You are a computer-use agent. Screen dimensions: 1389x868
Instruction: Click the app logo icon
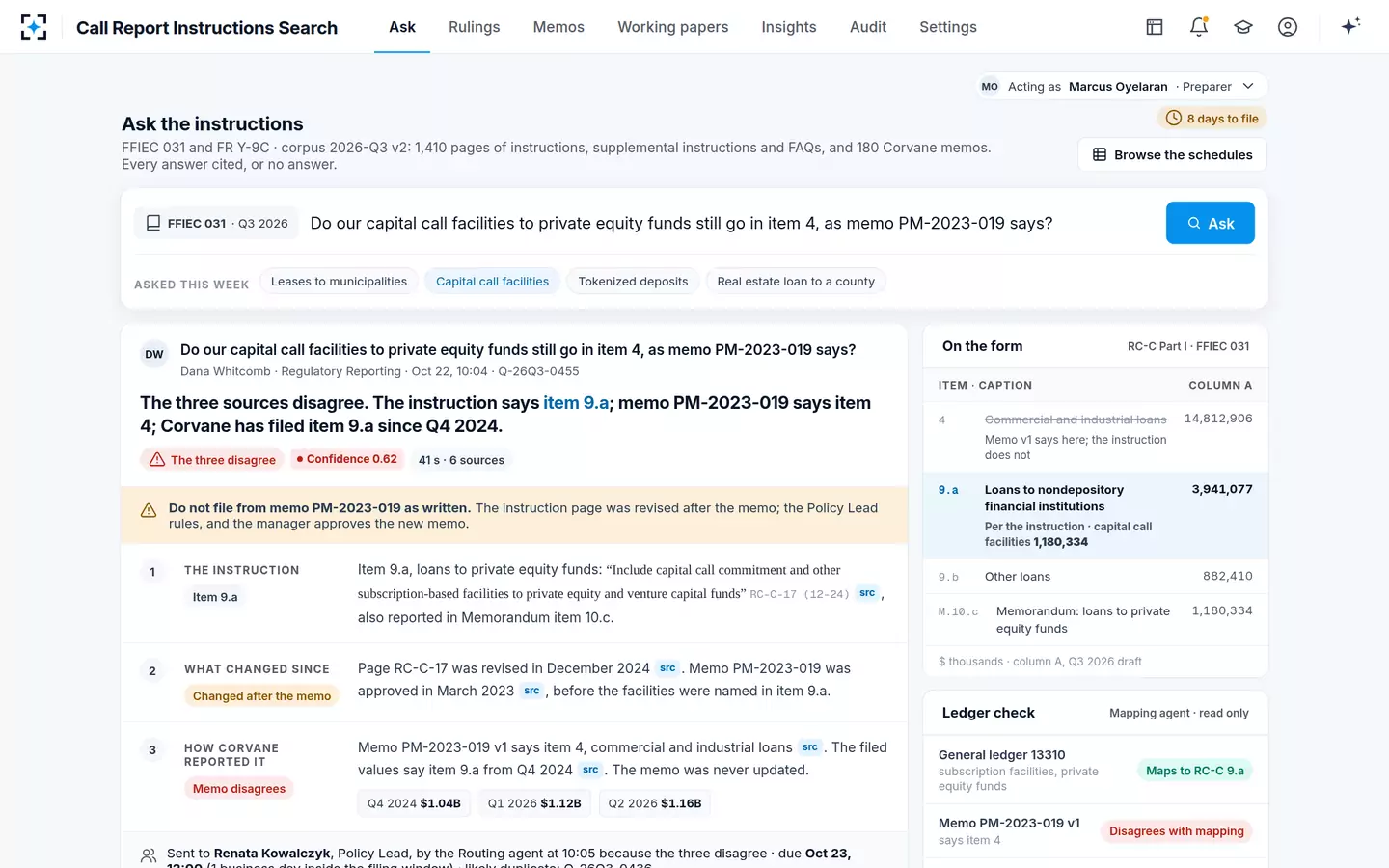[x=34, y=27]
